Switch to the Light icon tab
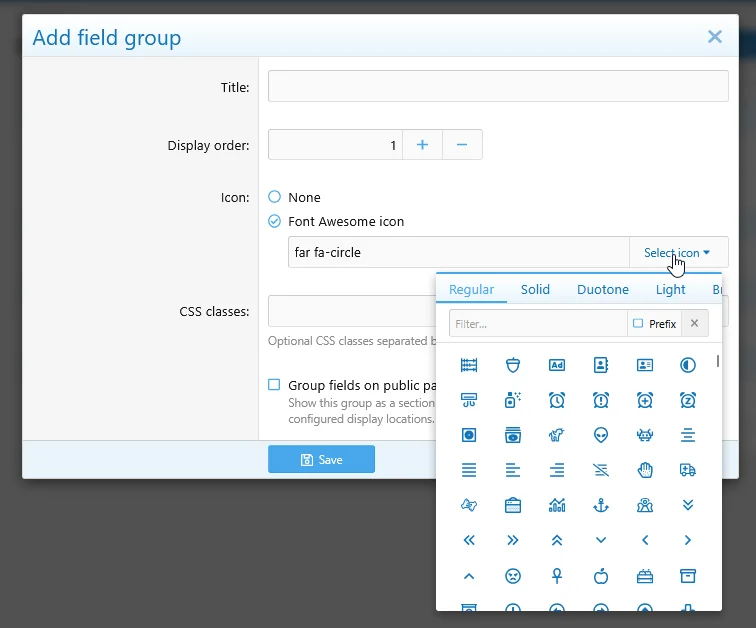Screen dimensions: 756x628 click(670, 289)
